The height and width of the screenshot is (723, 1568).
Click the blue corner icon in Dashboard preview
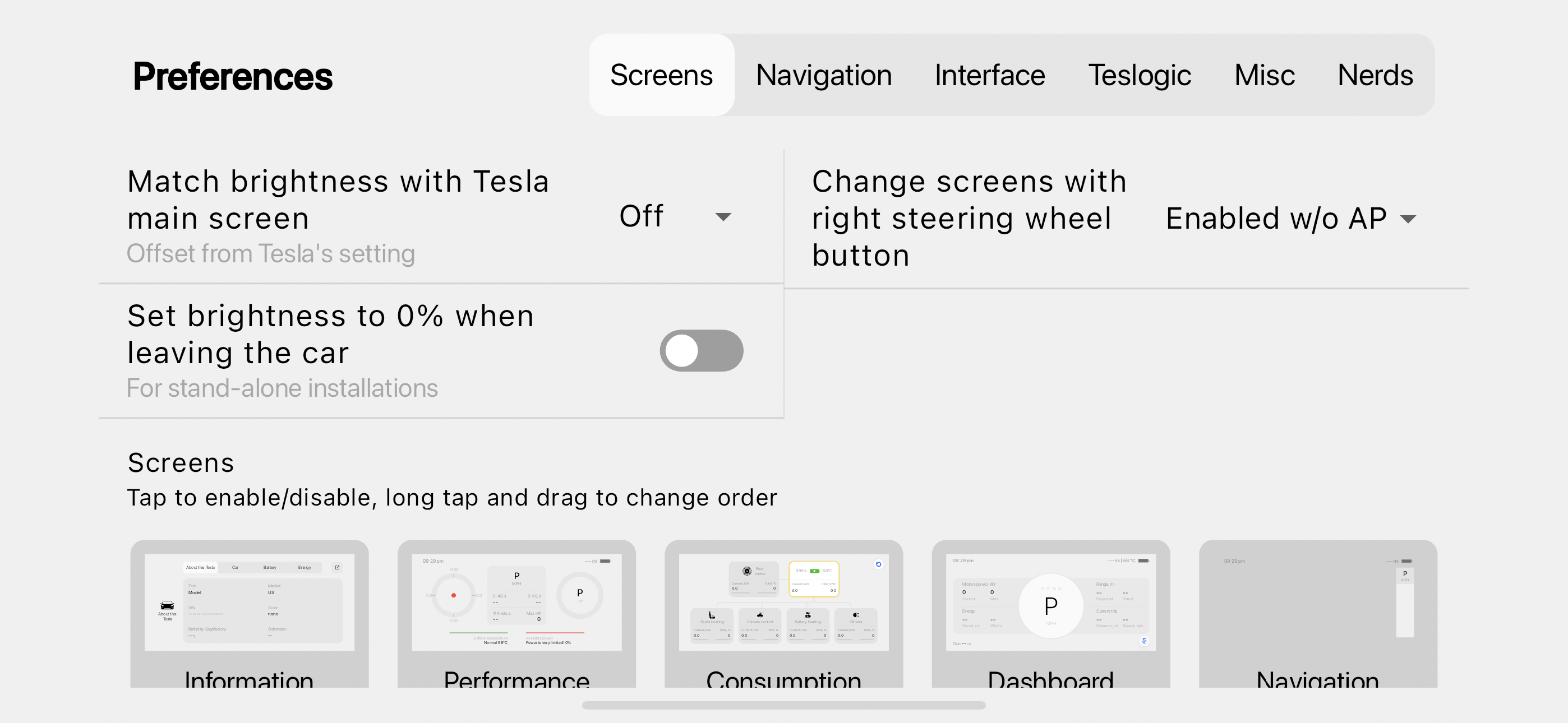point(1145,641)
